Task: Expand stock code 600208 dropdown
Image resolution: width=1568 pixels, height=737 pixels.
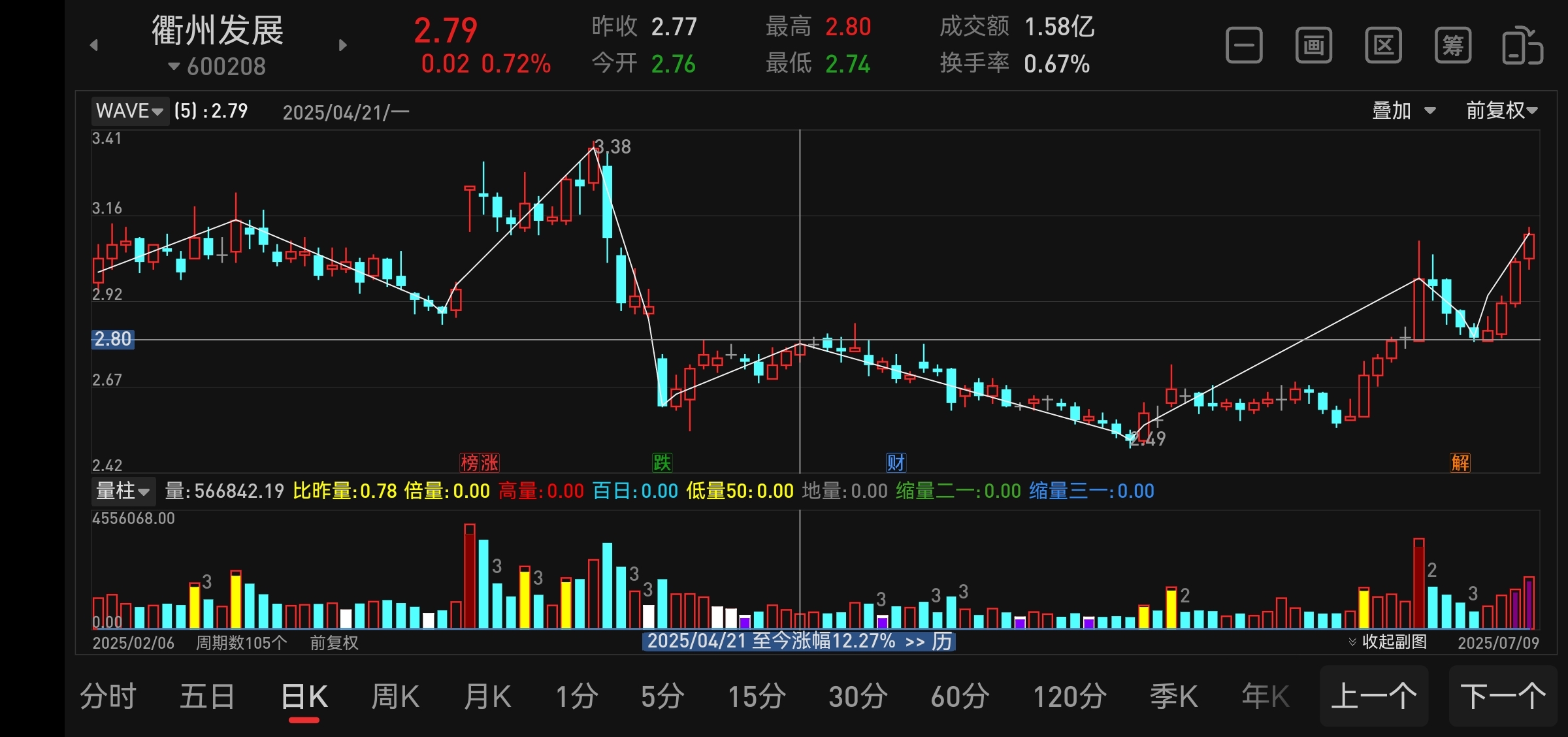Action: pyautogui.click(x=218, y=66)
